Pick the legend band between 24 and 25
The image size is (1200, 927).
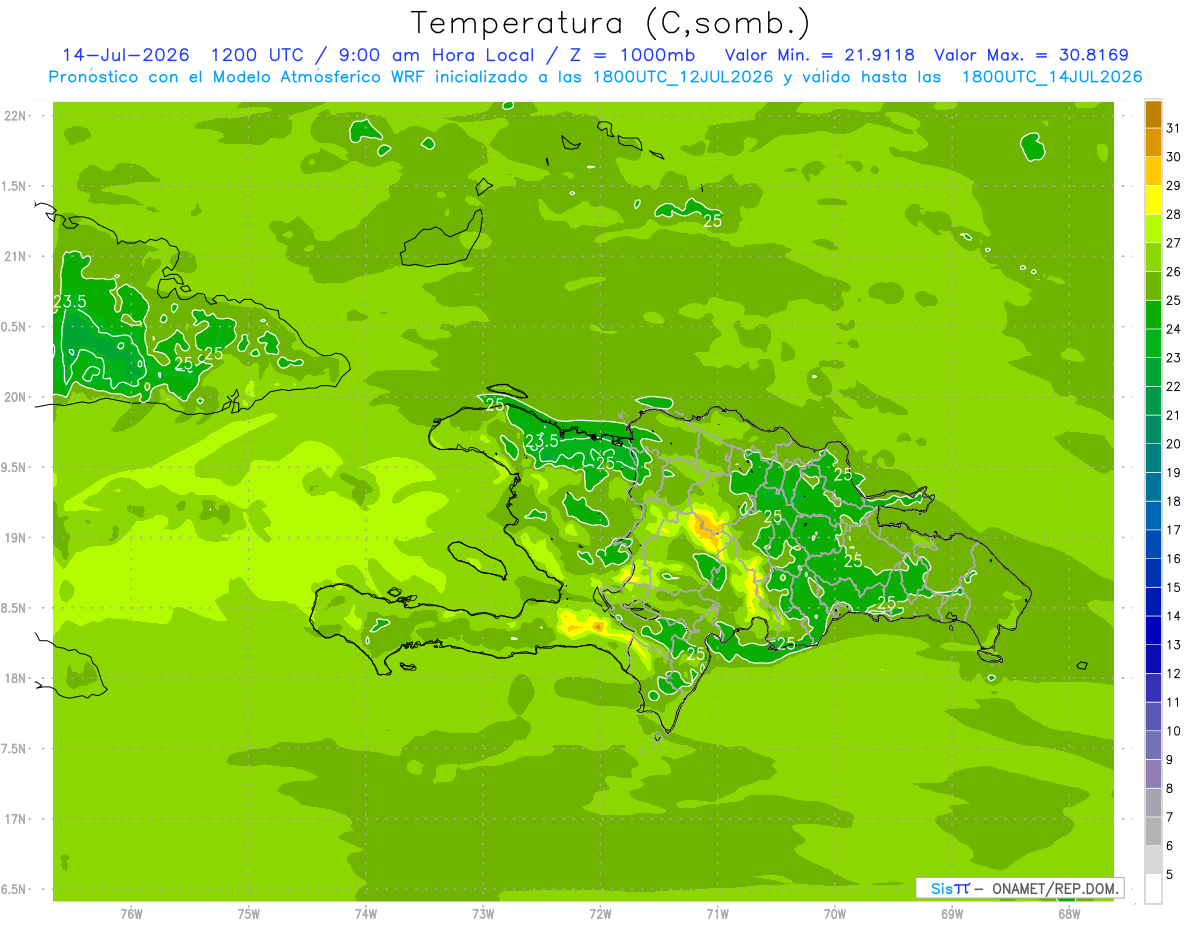pos(1153,314)
